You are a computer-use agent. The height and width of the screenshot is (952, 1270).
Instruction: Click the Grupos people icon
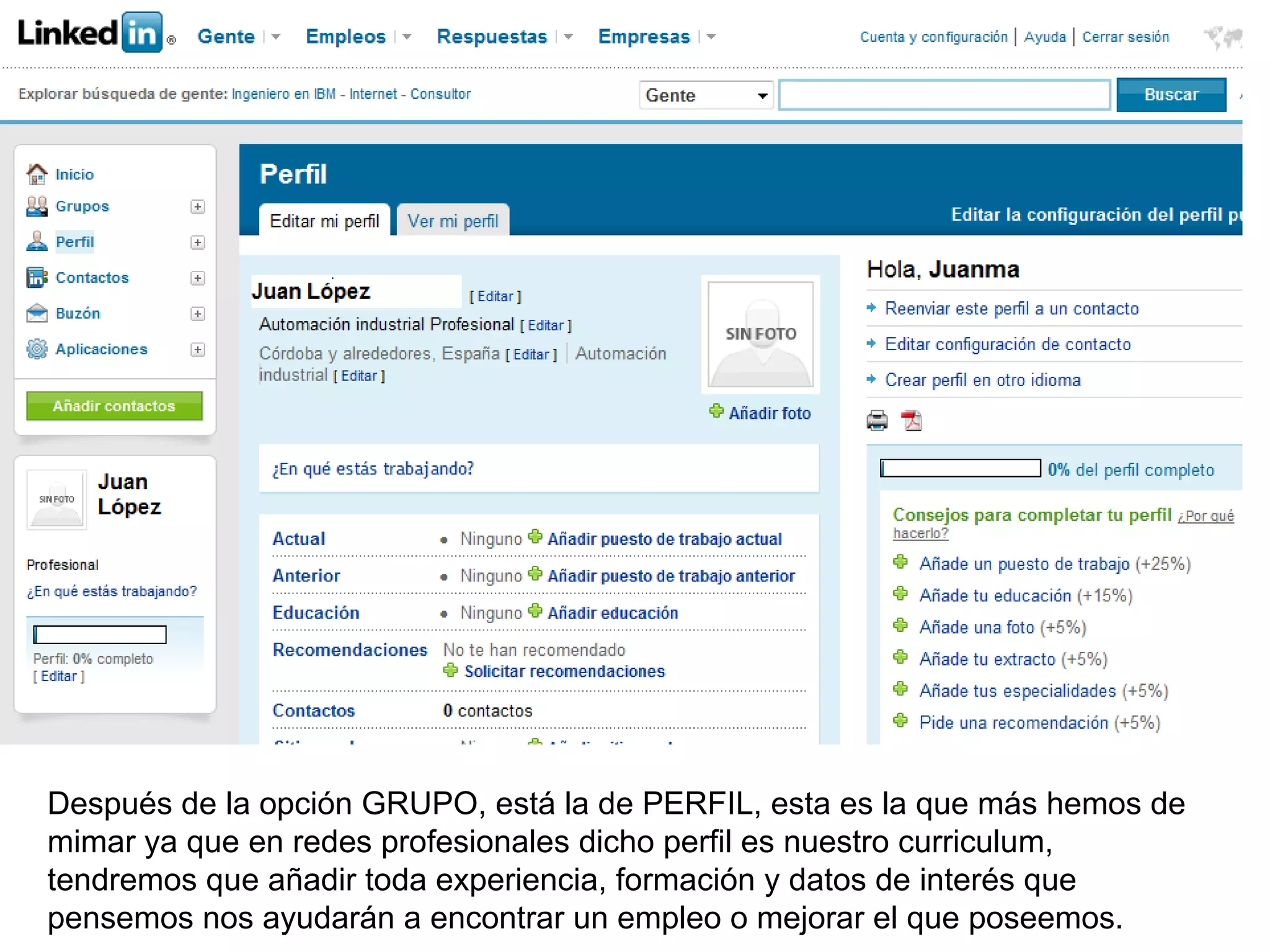tap(37, 206)
